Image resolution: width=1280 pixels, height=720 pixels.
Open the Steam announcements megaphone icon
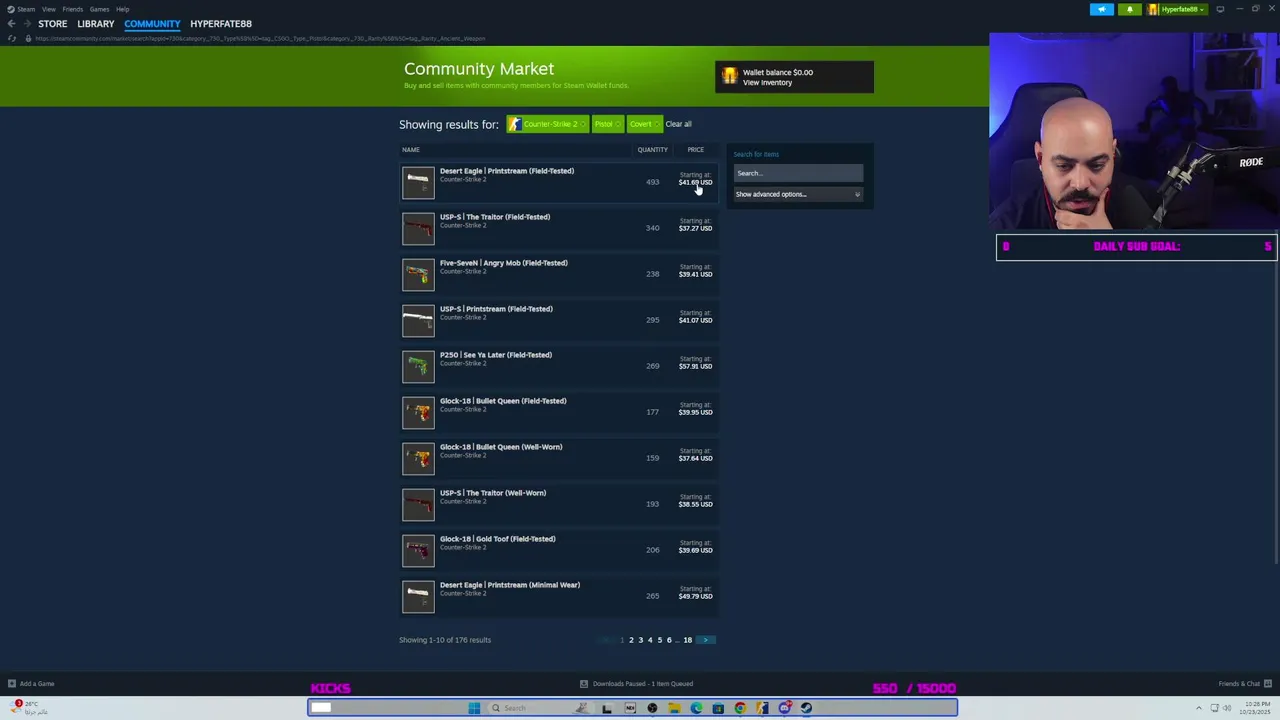tap(1102, 9)
